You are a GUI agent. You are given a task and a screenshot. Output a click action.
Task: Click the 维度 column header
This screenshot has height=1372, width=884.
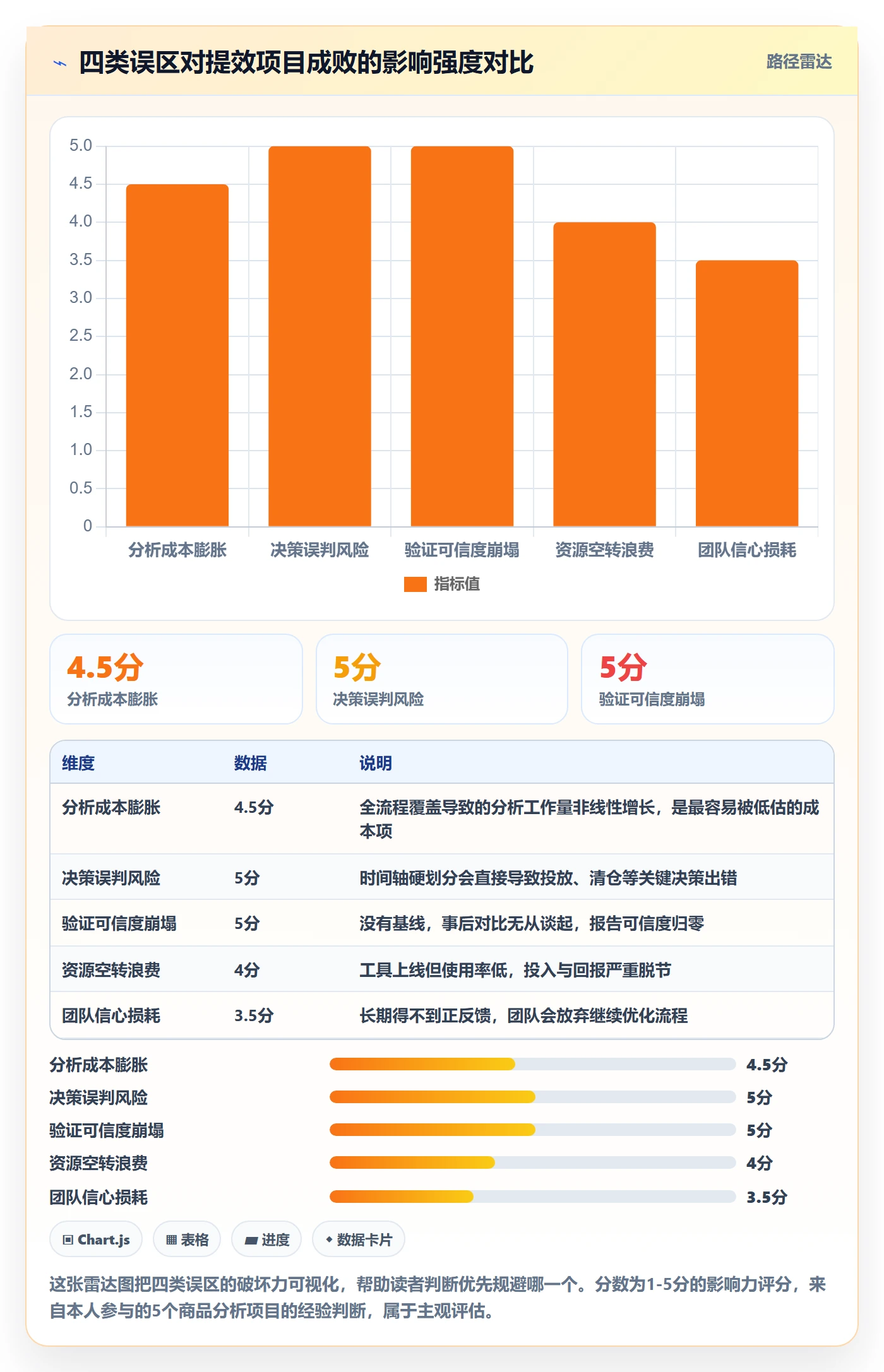pyautogui.click(x=78, y=763)
